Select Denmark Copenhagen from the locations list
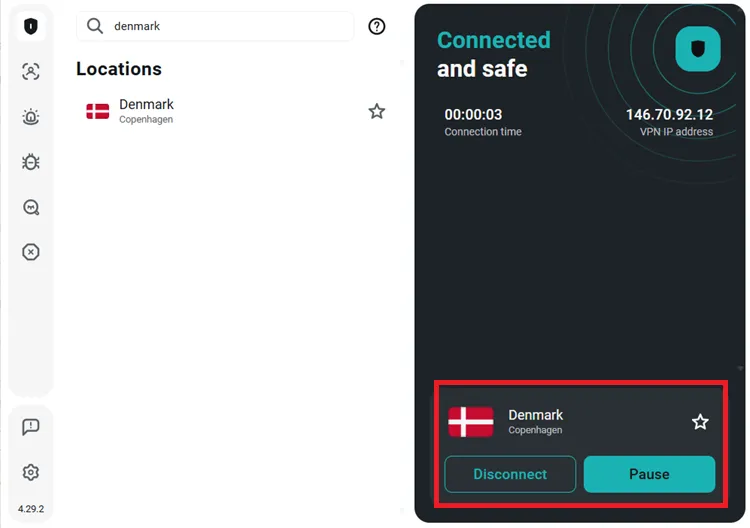750x528 pixels. tap(147, 111)
